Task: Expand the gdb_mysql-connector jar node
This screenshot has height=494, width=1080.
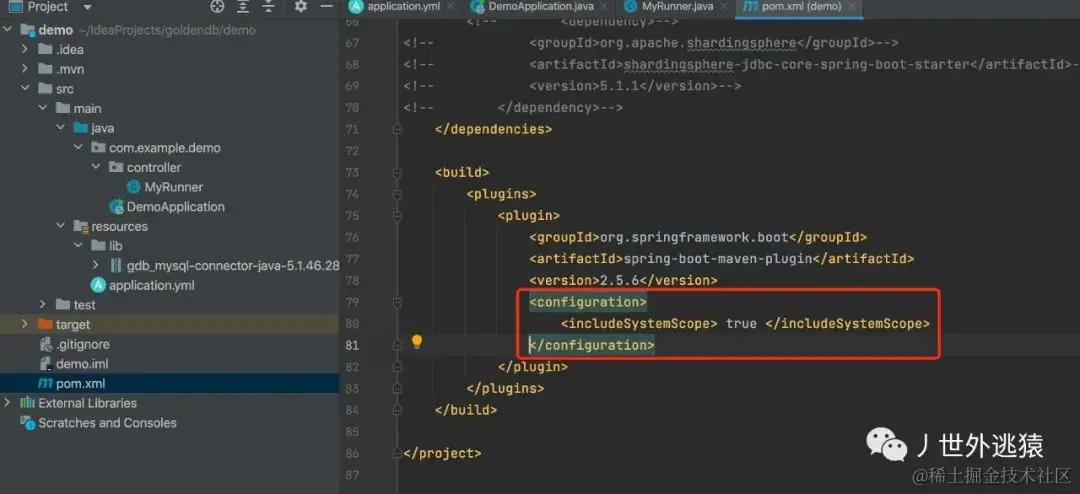Action: (96, 265)
